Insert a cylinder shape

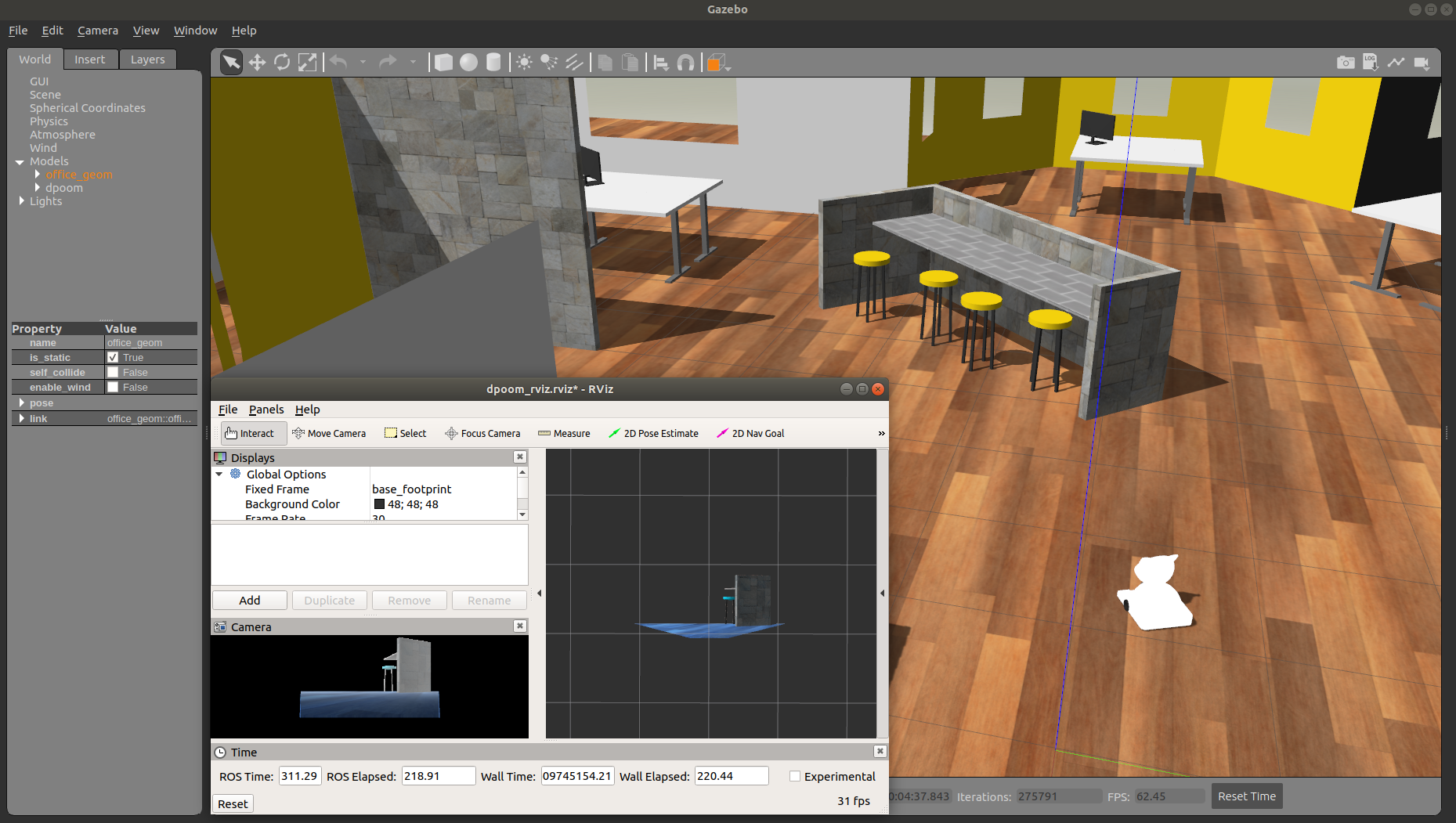493,63
